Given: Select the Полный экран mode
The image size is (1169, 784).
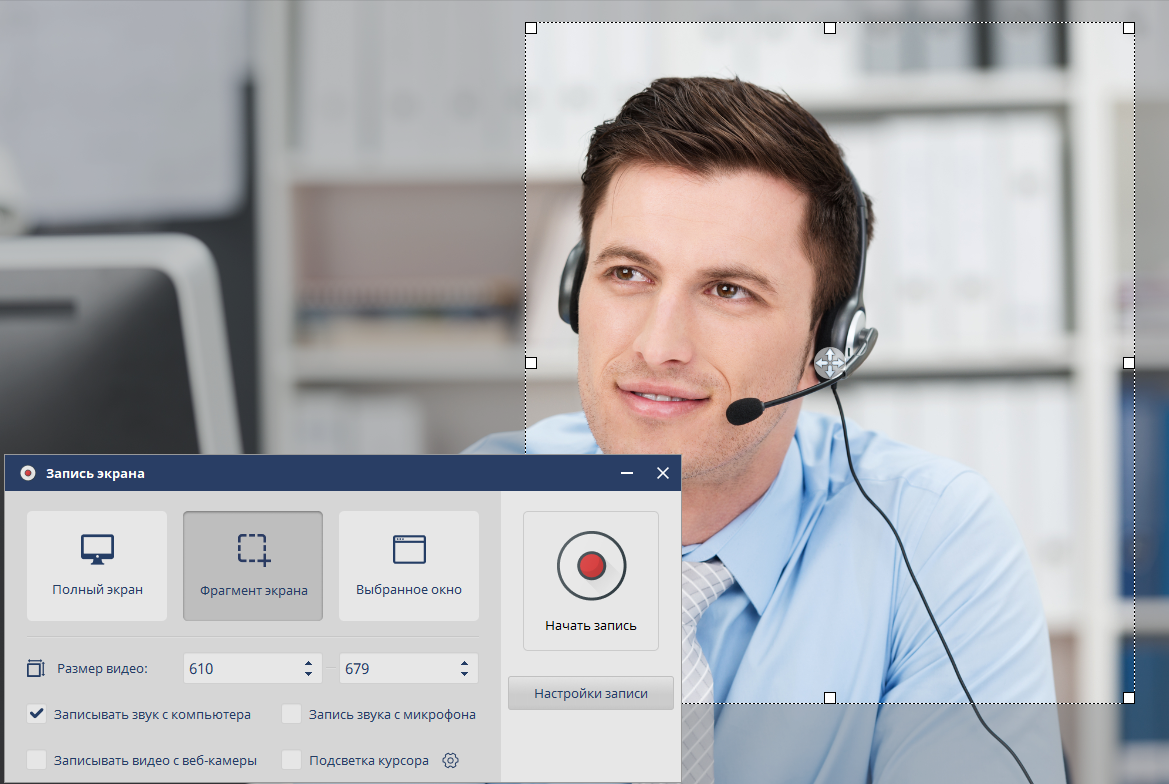Looking at the screenshot, I should click(97, 566).
